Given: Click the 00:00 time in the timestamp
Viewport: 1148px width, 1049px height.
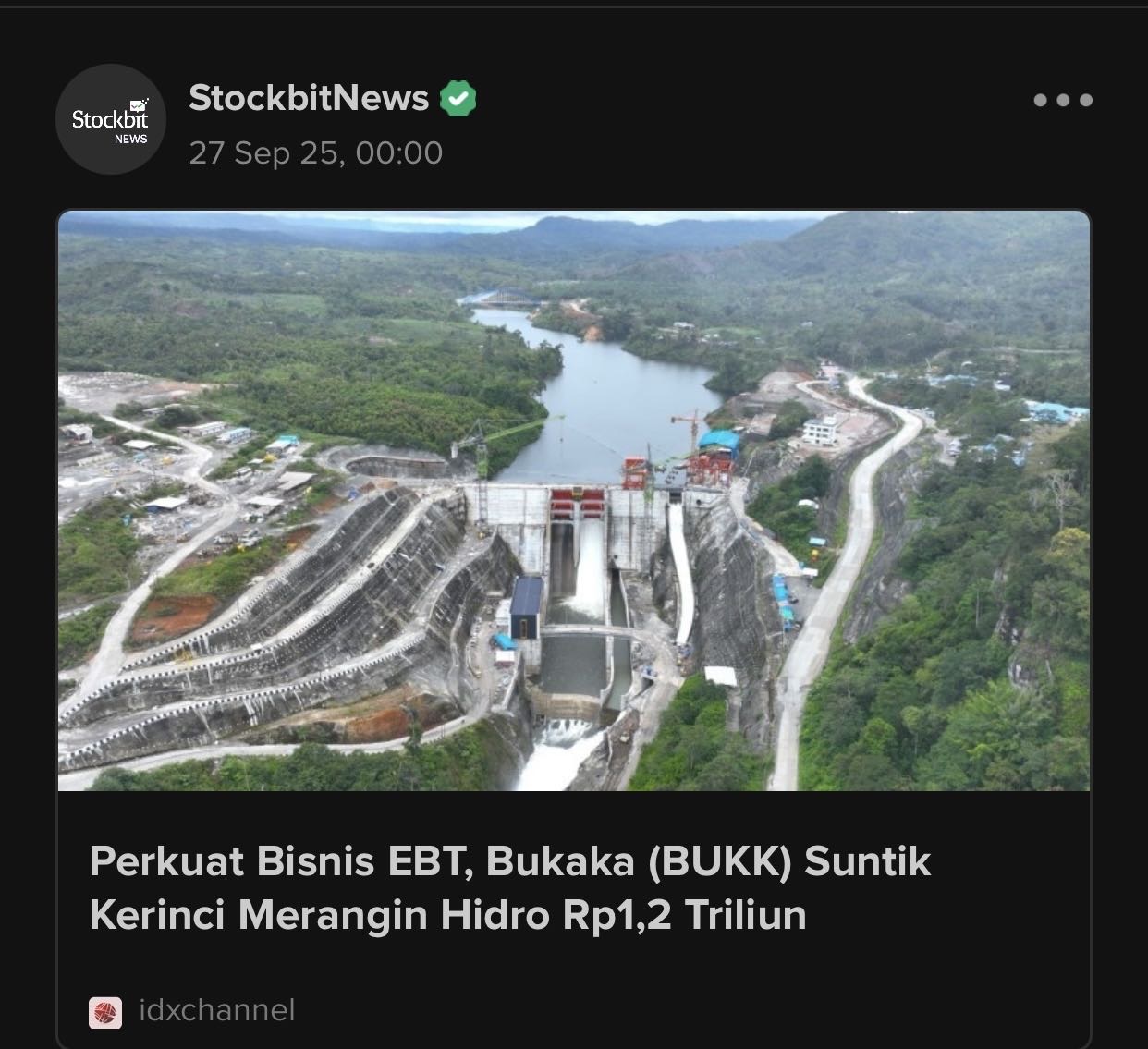Looking at the screenshot, I should 399,152.
